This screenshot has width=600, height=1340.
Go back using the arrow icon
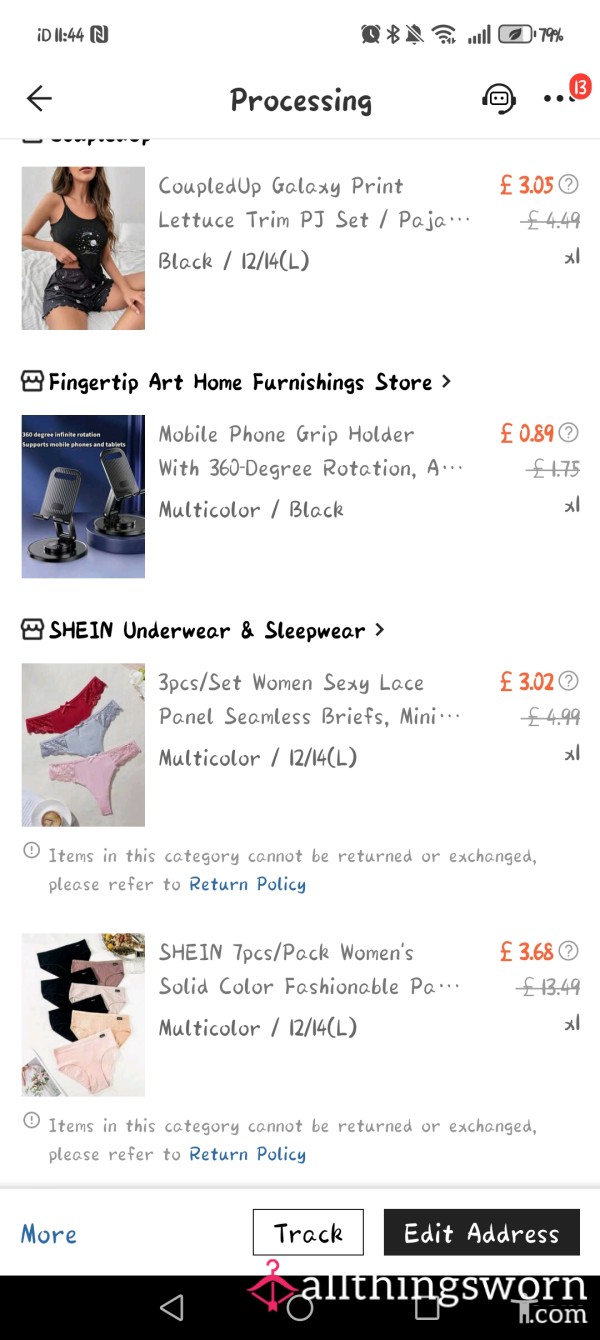(39, 98)
